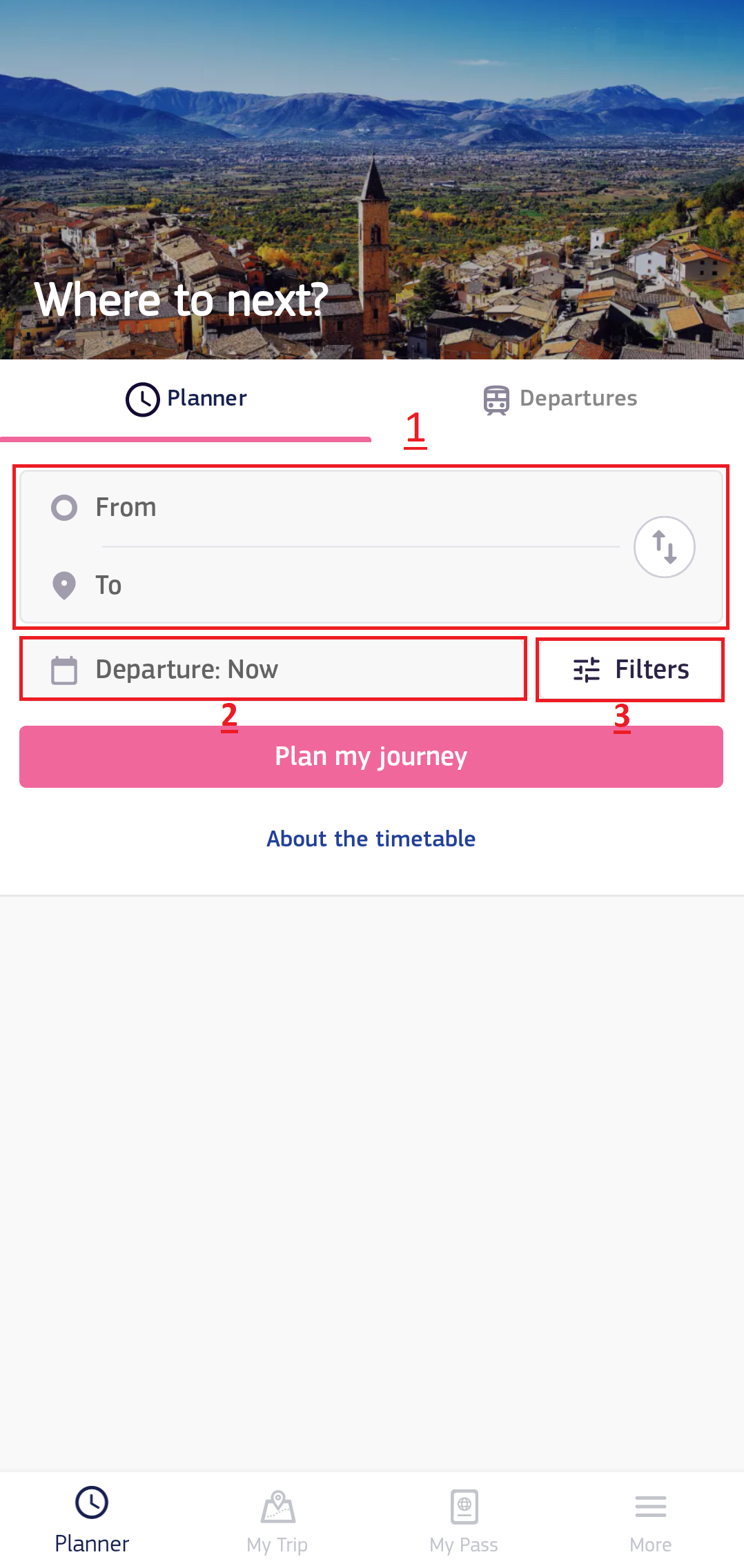
Task: Tap the train icon on Departures tab
Action: click(496, 399)
